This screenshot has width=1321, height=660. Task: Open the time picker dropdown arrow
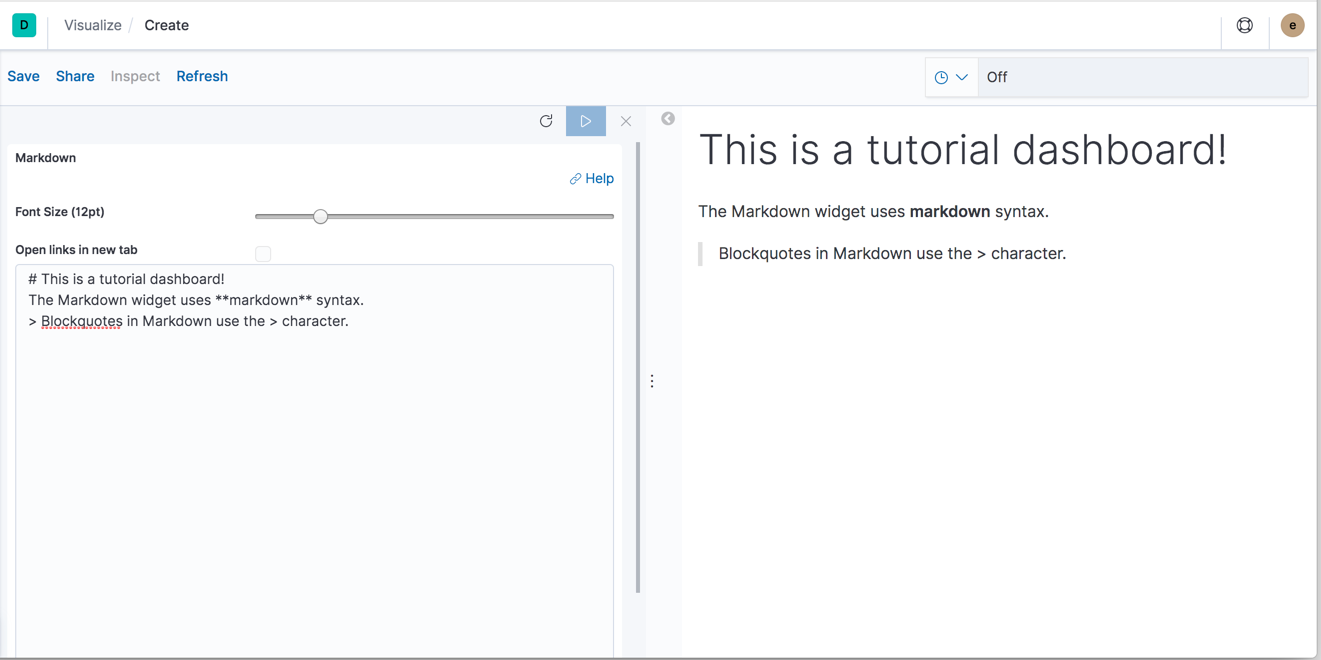[963, 76]
